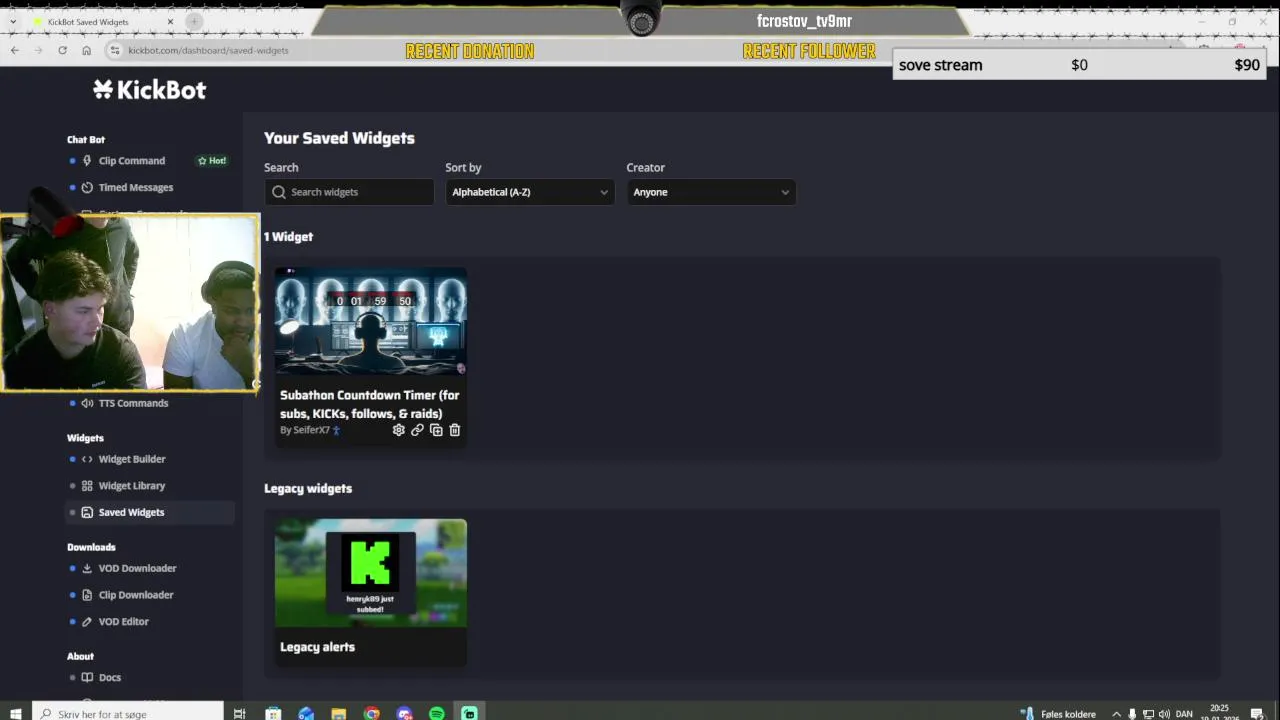This screenshot has width=1280, height=720.
Task: Click the VOD Editor pencil icon
Action: coord(87,622)
